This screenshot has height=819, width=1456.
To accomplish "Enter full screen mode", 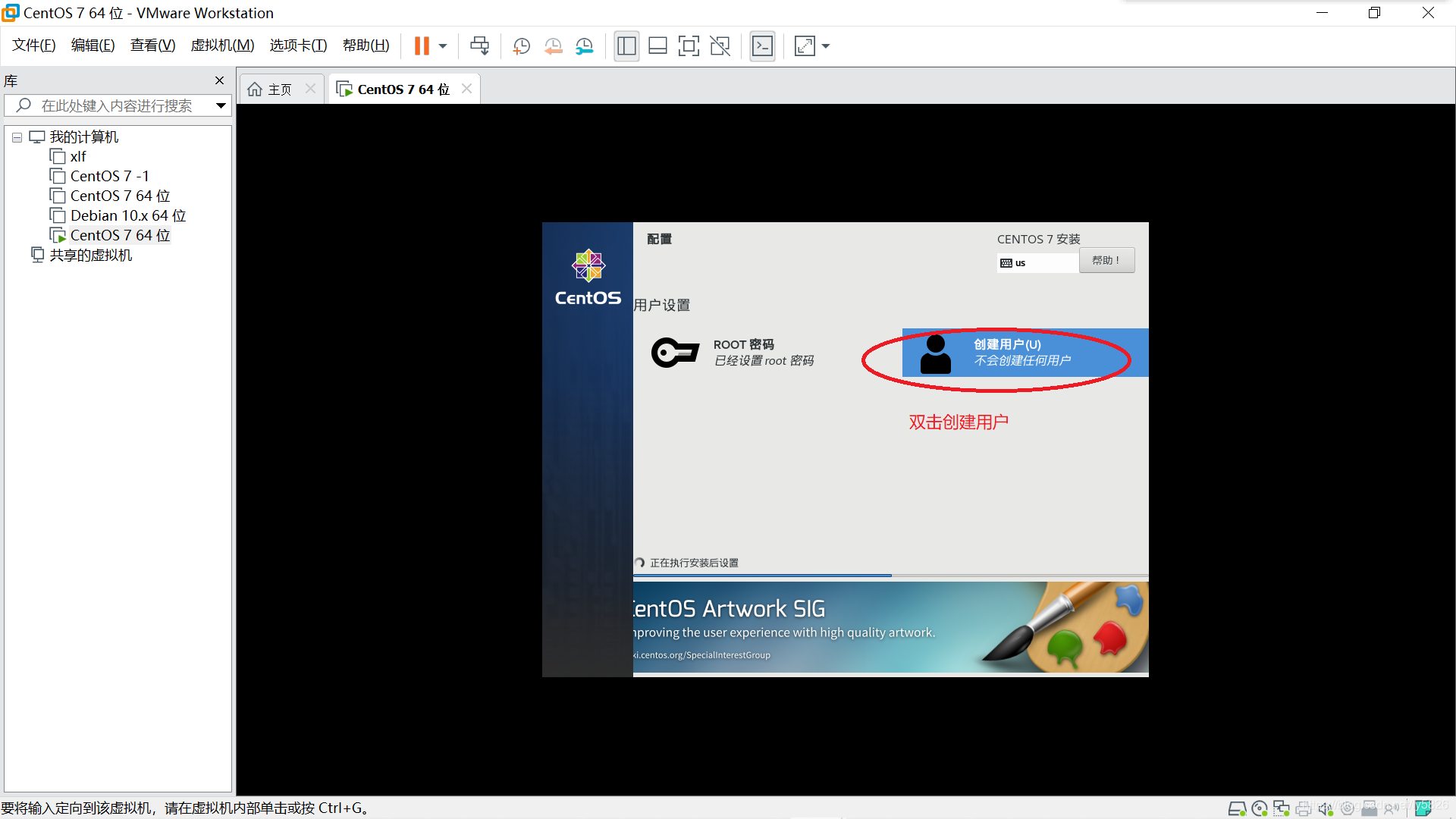I will (x=689, y=46).
